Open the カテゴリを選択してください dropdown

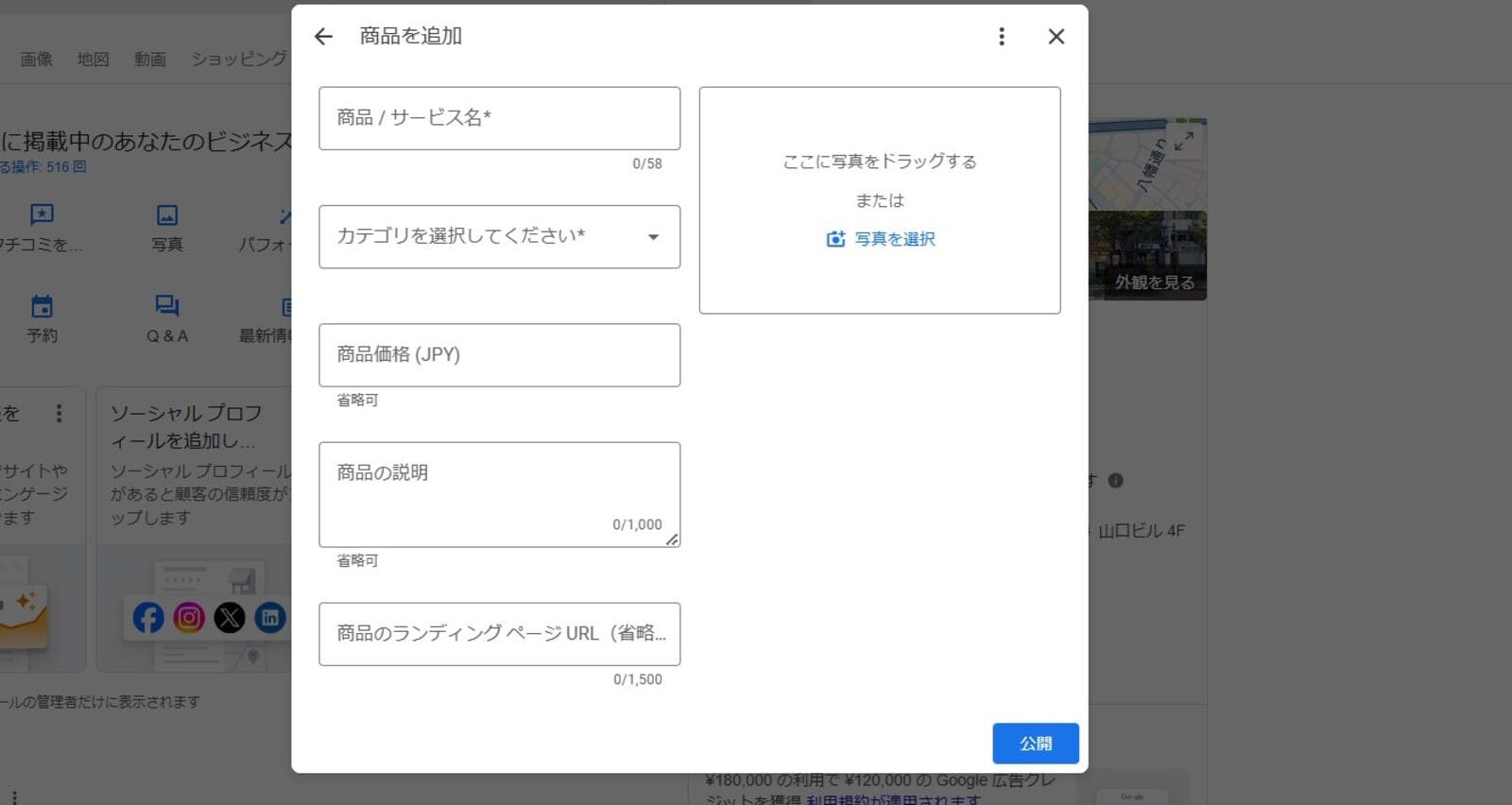tap(499, 236)
